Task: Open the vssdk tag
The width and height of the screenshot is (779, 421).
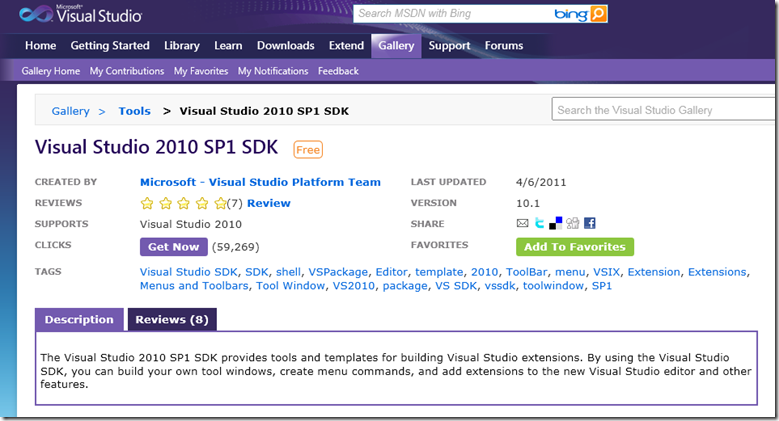Action: click(x=500, y=286)
